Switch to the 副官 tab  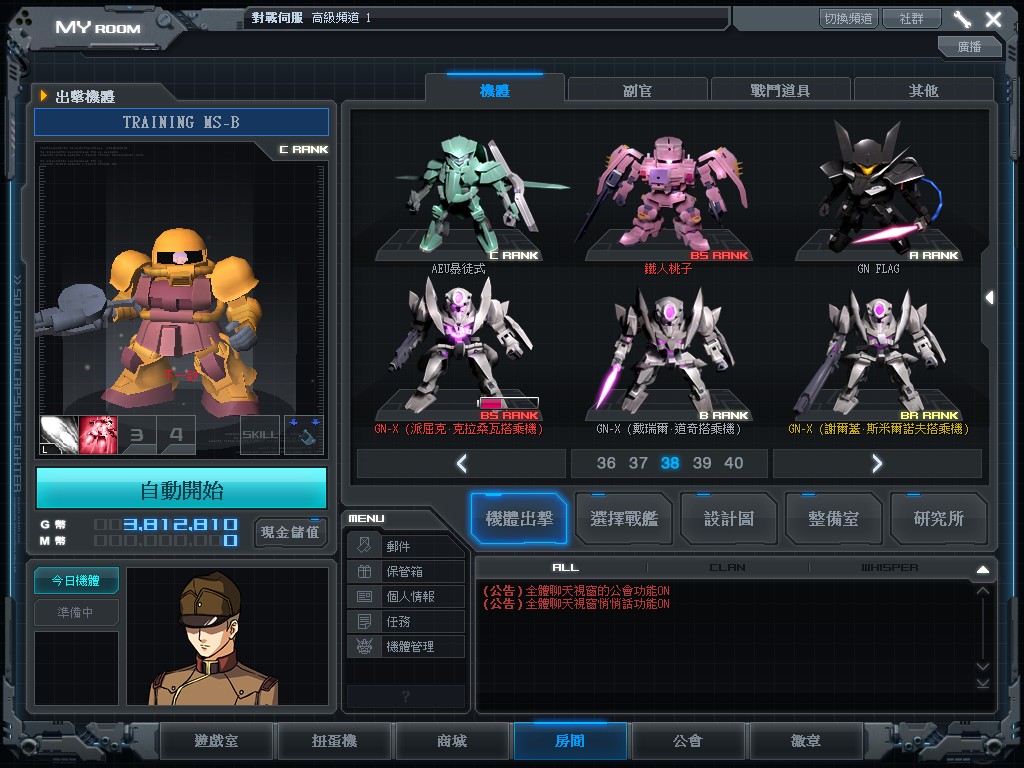coord(637,90)
